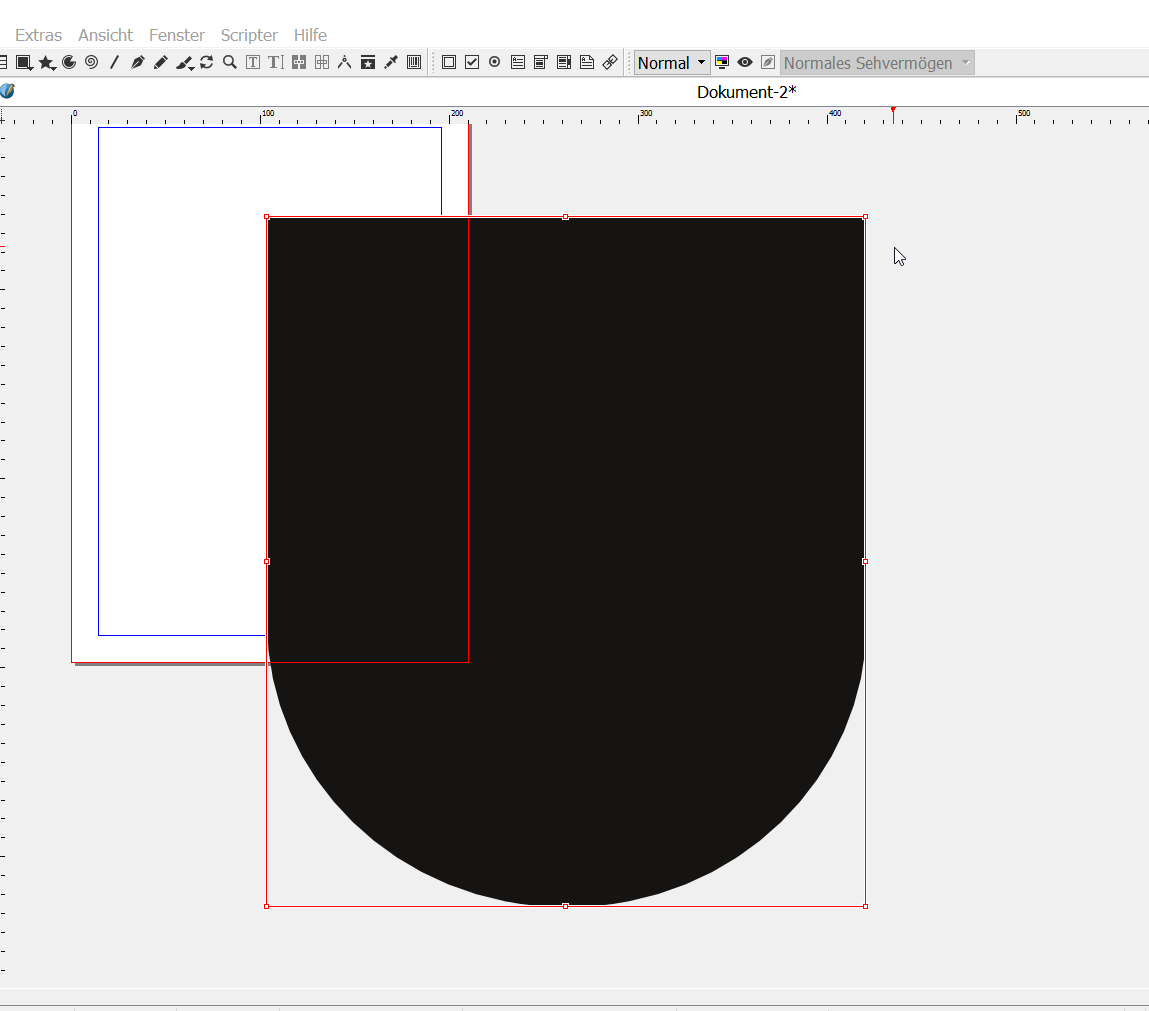Toggle color management monitor icon
This screenshot has width=1149, height=1011.
722,62
